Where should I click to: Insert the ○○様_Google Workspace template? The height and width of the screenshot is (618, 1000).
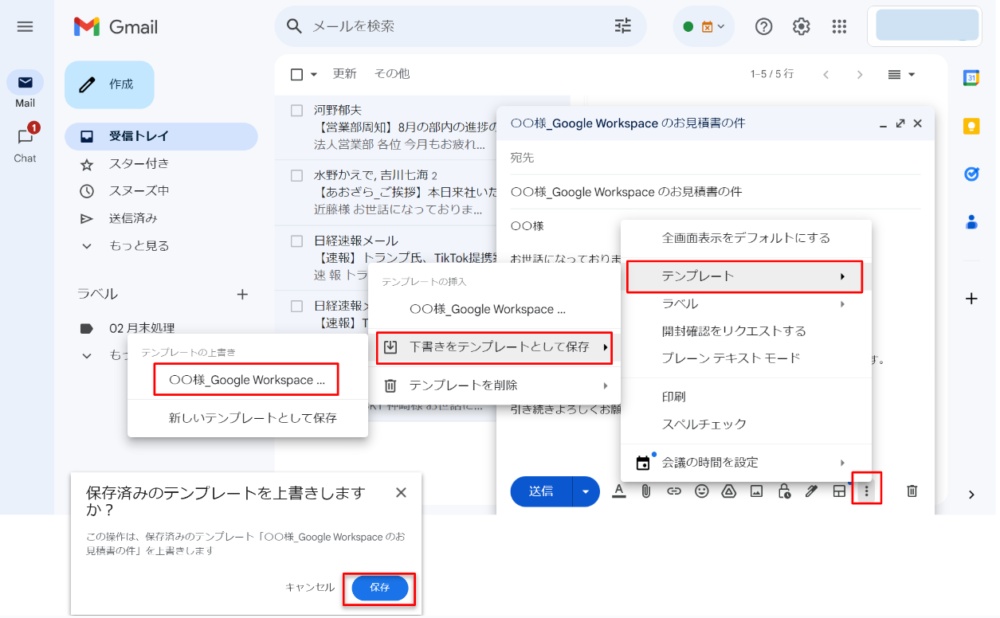coord(494,309)
